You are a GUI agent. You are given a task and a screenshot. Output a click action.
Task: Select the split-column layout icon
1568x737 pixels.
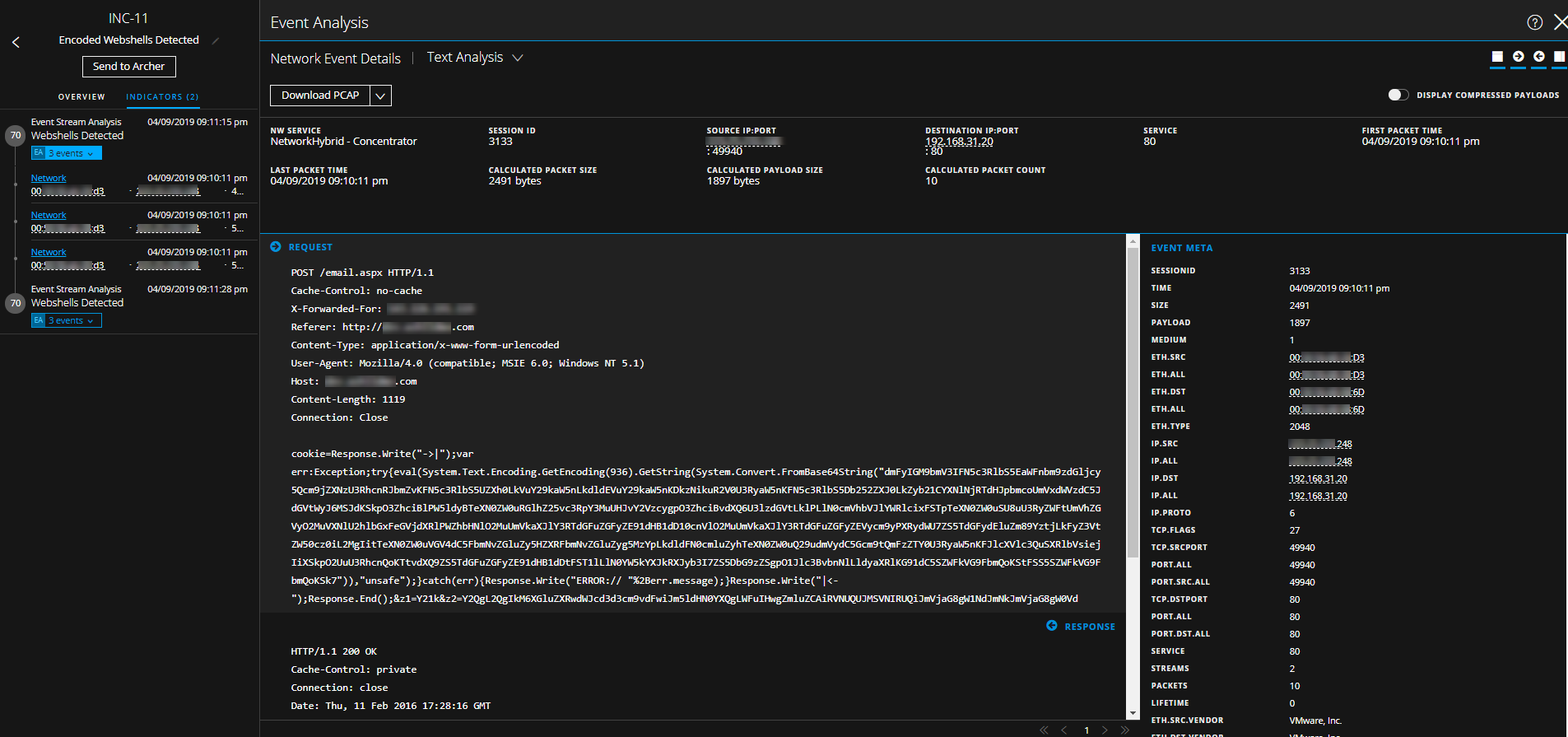pyautogui.click(x=1559, y=57)
